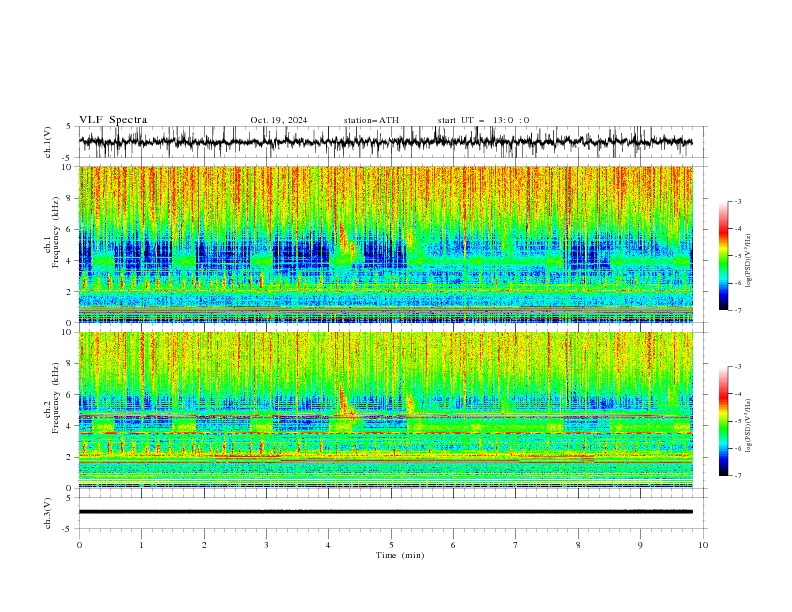Click the "0" tick on the time axis
This screenshot has width=792, height=612.
(79, 545)
